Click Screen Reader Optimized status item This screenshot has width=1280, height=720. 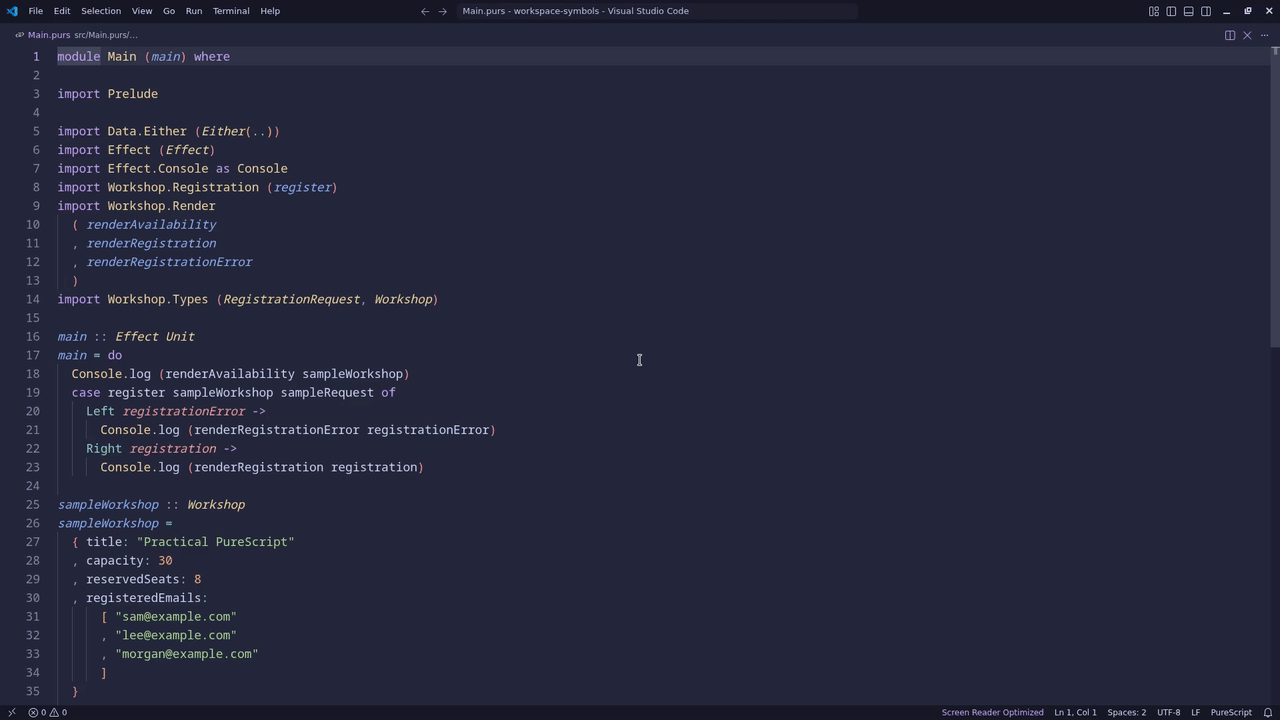click(992, 712)
